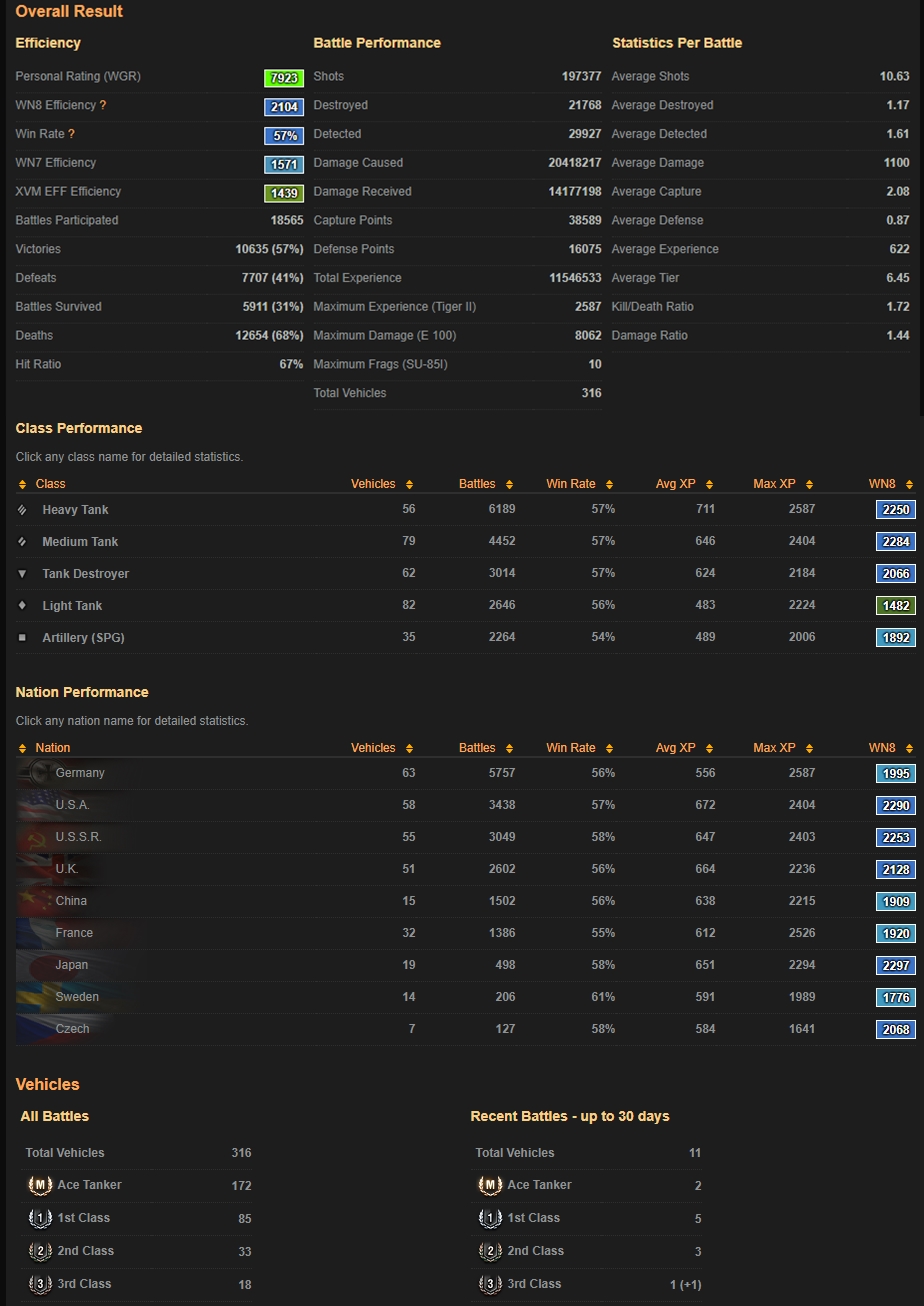Sort Class Performance by Battles column
The image size is (924, 1306).
[x=484, y=484]
